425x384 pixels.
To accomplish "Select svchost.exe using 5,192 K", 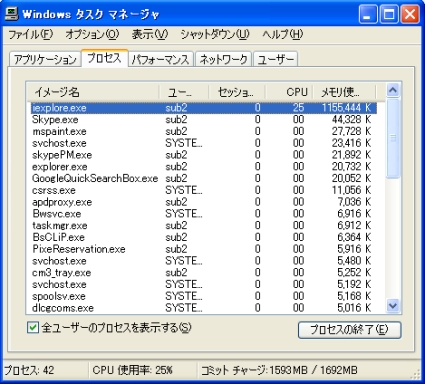I will [204, 284].
